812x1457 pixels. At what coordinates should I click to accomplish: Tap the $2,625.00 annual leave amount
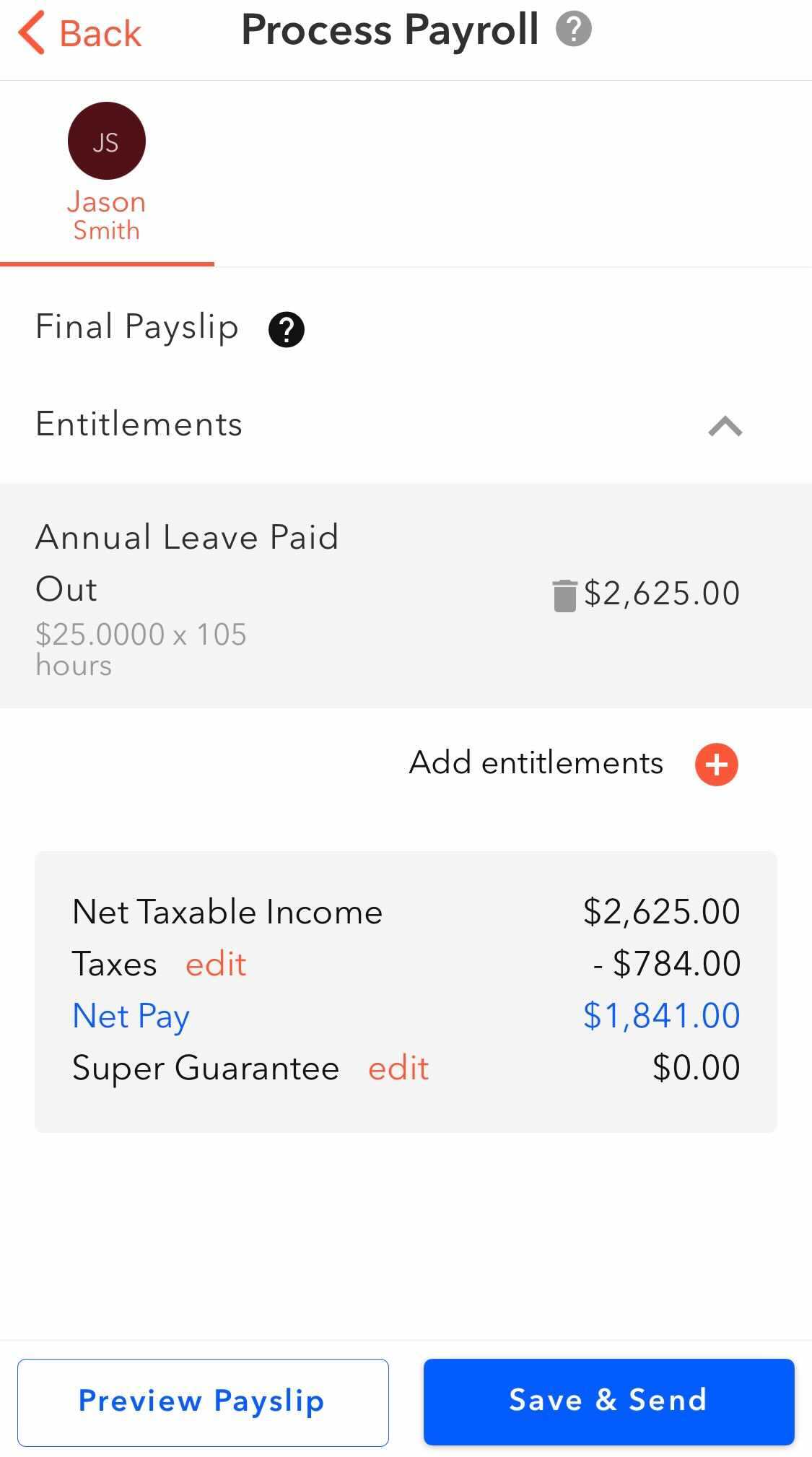coord(661,593)
